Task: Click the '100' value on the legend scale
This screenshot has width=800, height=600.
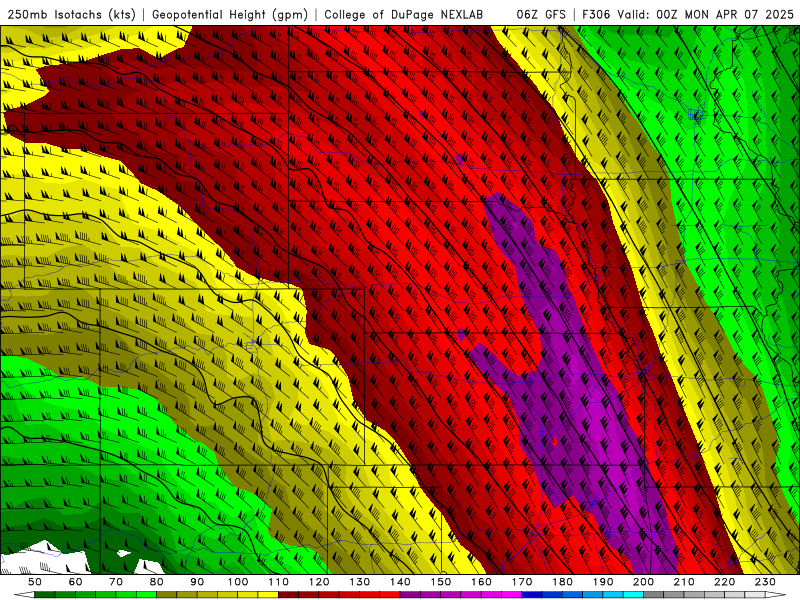Action: [x=238, y=582]
